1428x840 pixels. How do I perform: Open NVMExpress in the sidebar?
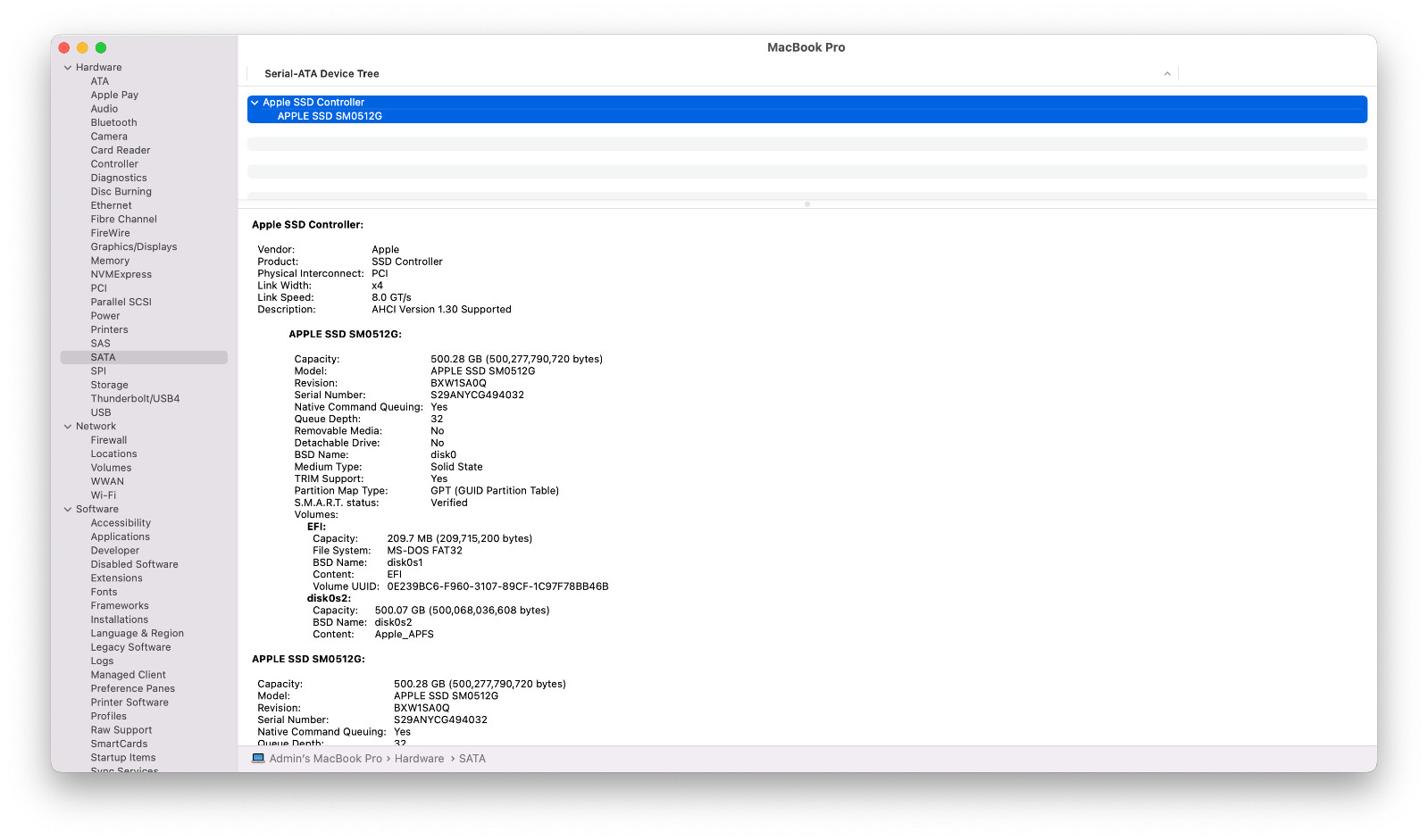click(121, 275)
